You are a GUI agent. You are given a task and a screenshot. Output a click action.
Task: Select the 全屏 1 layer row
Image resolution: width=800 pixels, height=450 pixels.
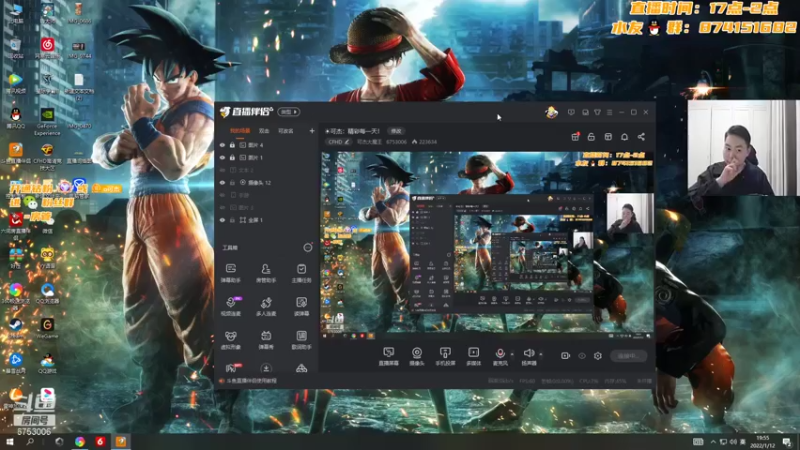(267, 220)
